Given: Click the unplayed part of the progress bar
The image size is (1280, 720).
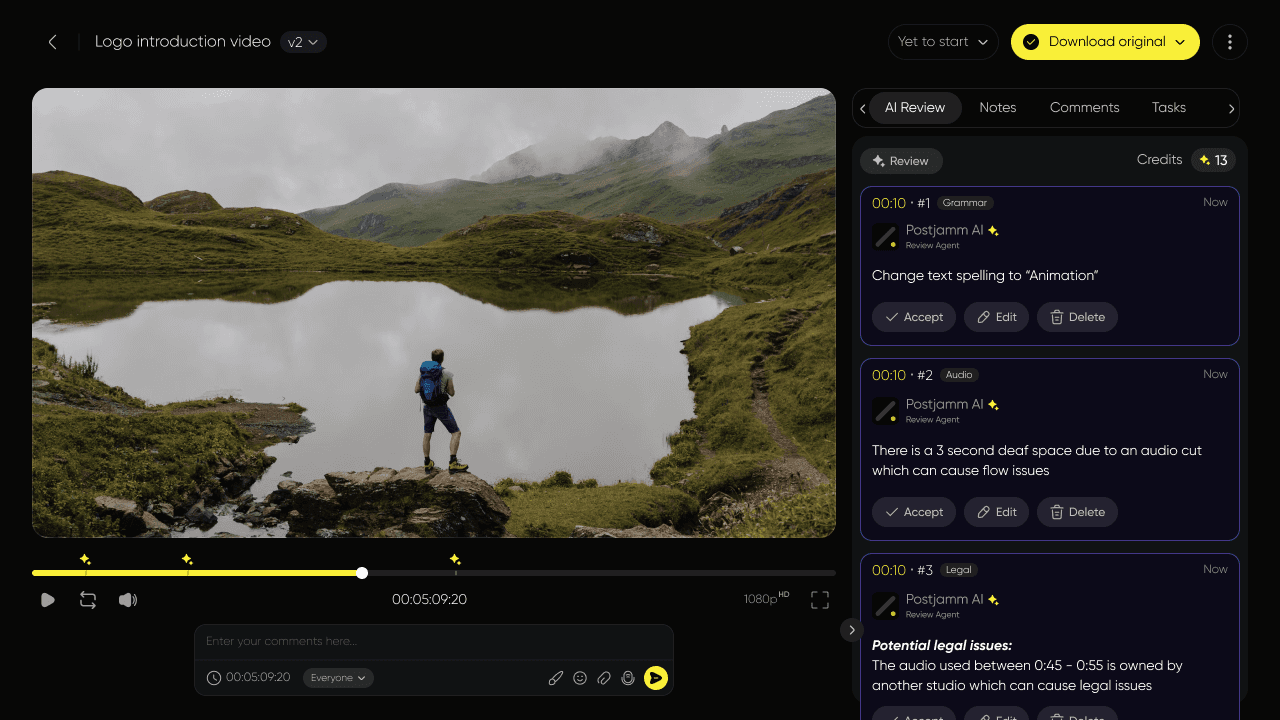Looking at the screenshot, I should click(x=600, y=573).
